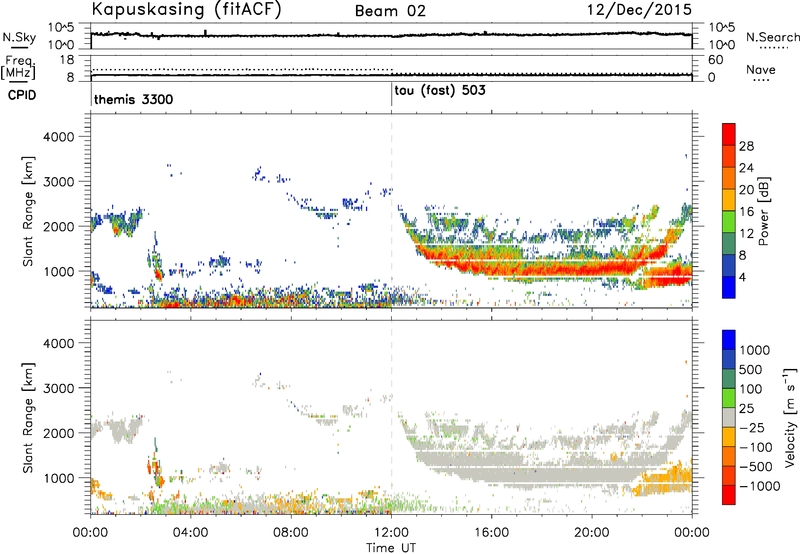Click the '-1000' label on velocity colorbar

click(x=760, y=486)
